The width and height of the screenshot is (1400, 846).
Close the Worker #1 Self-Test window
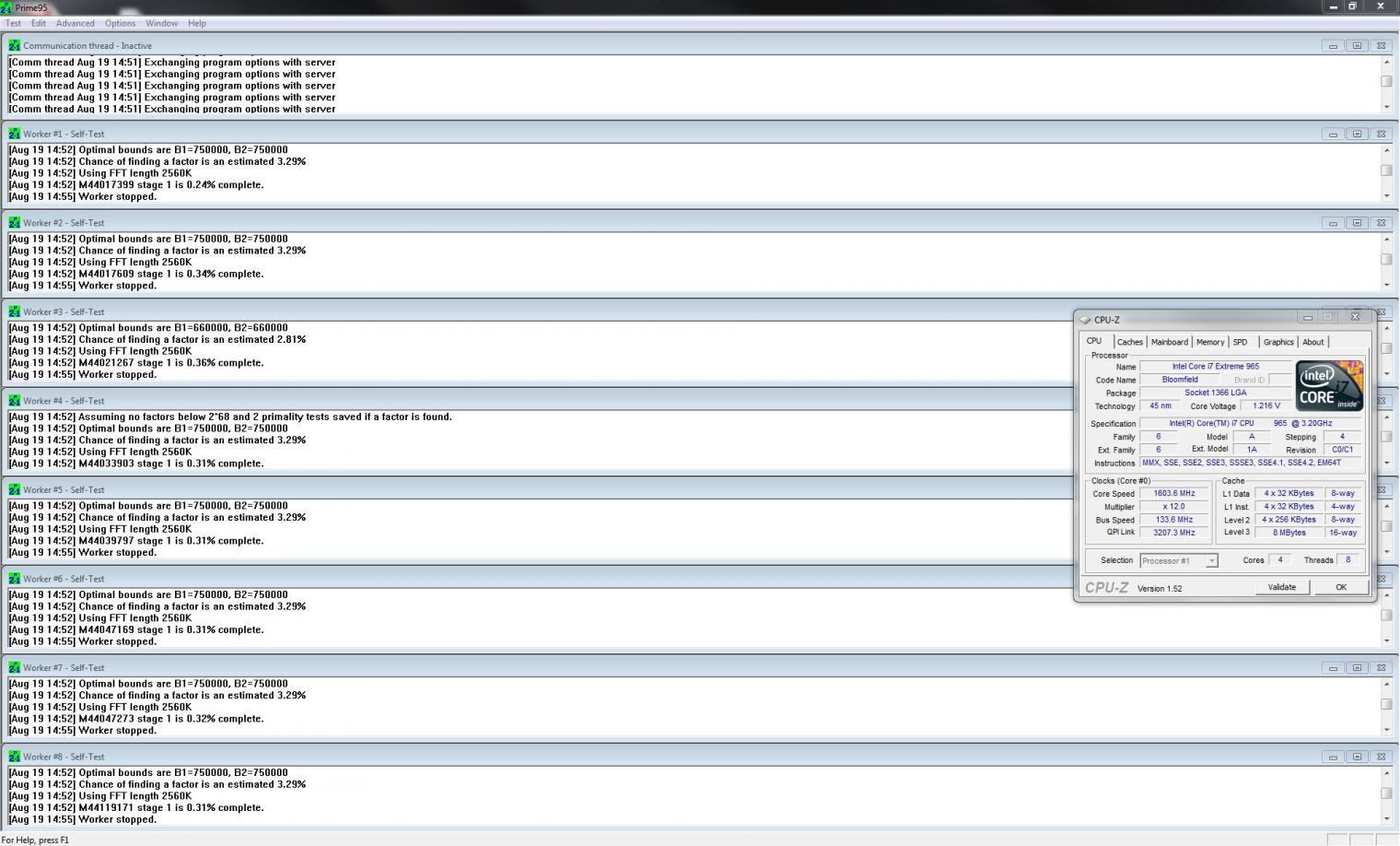pos(1381,134)
